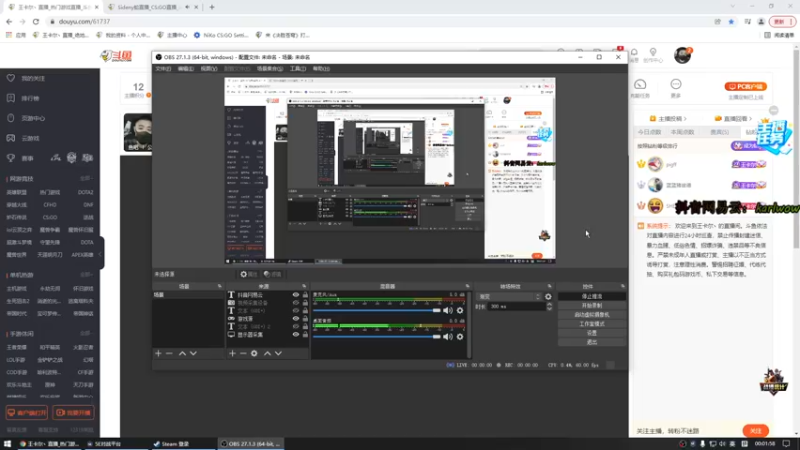The height and width of the screenshot is (450, 800).
Task: Switch to 本周点数 tab
Action: click(x=682, y=132)
